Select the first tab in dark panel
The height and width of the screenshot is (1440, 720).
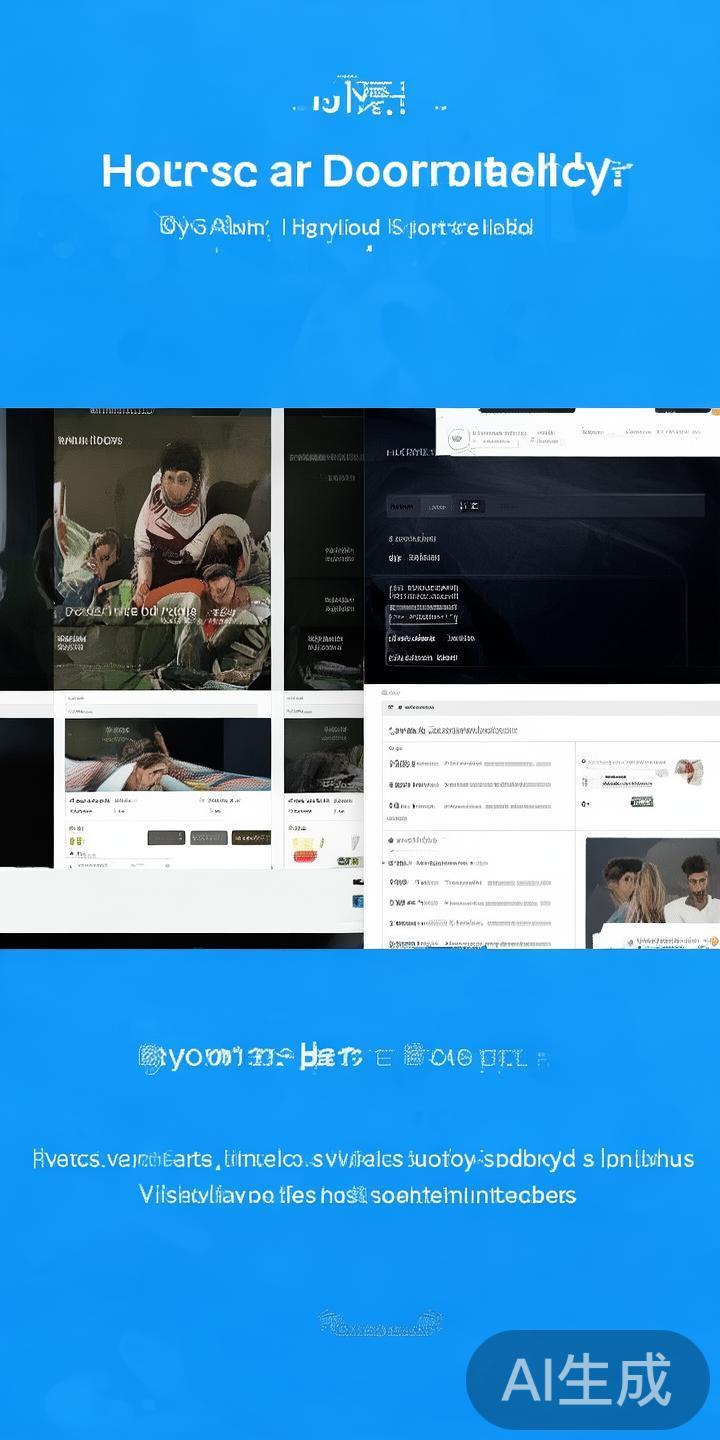point(402,507)
